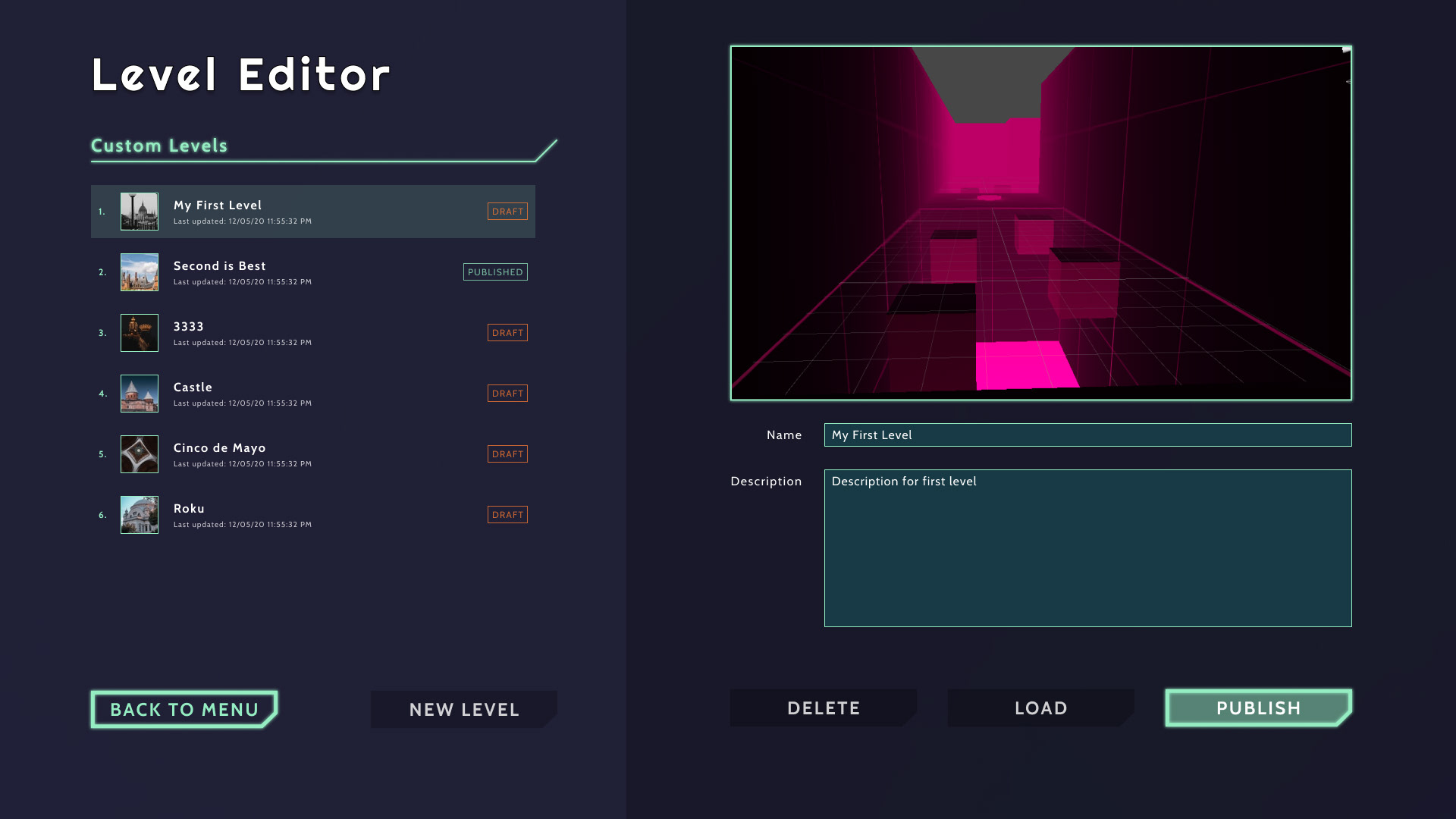The image size is (1456, 819).
Task: Click into the Description text area
Action: 1087,548
